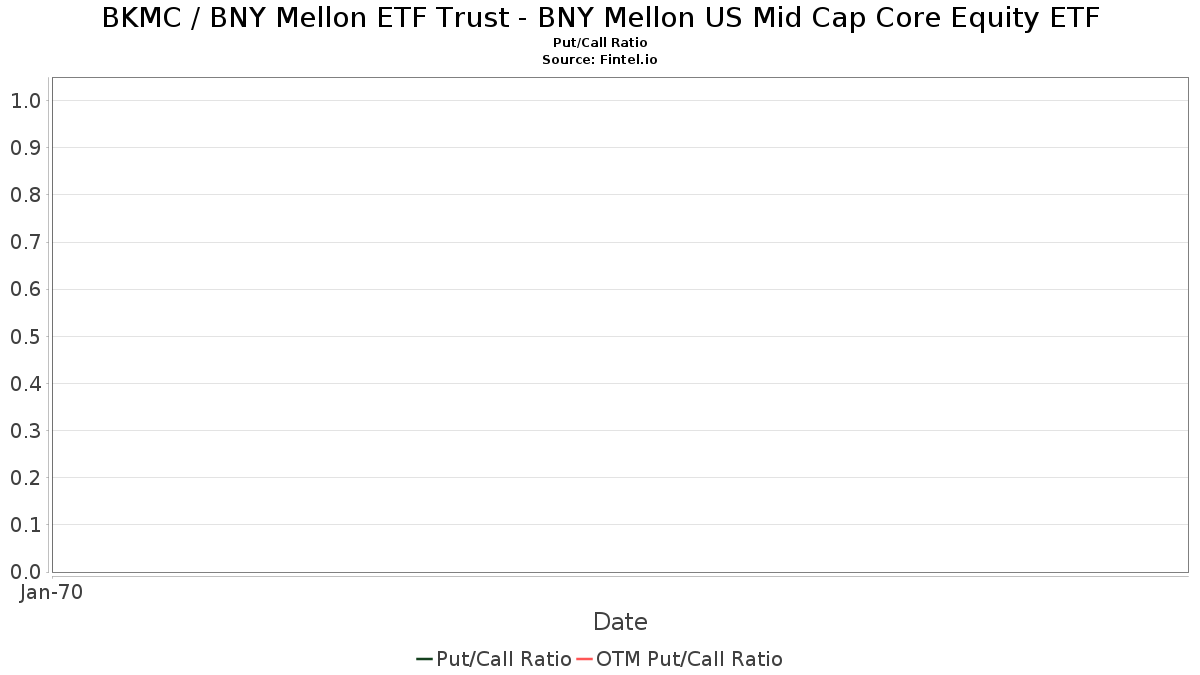
Task: Click the 0.0 y-axis label
Action: pyautogui.click(x=25, y=572)
